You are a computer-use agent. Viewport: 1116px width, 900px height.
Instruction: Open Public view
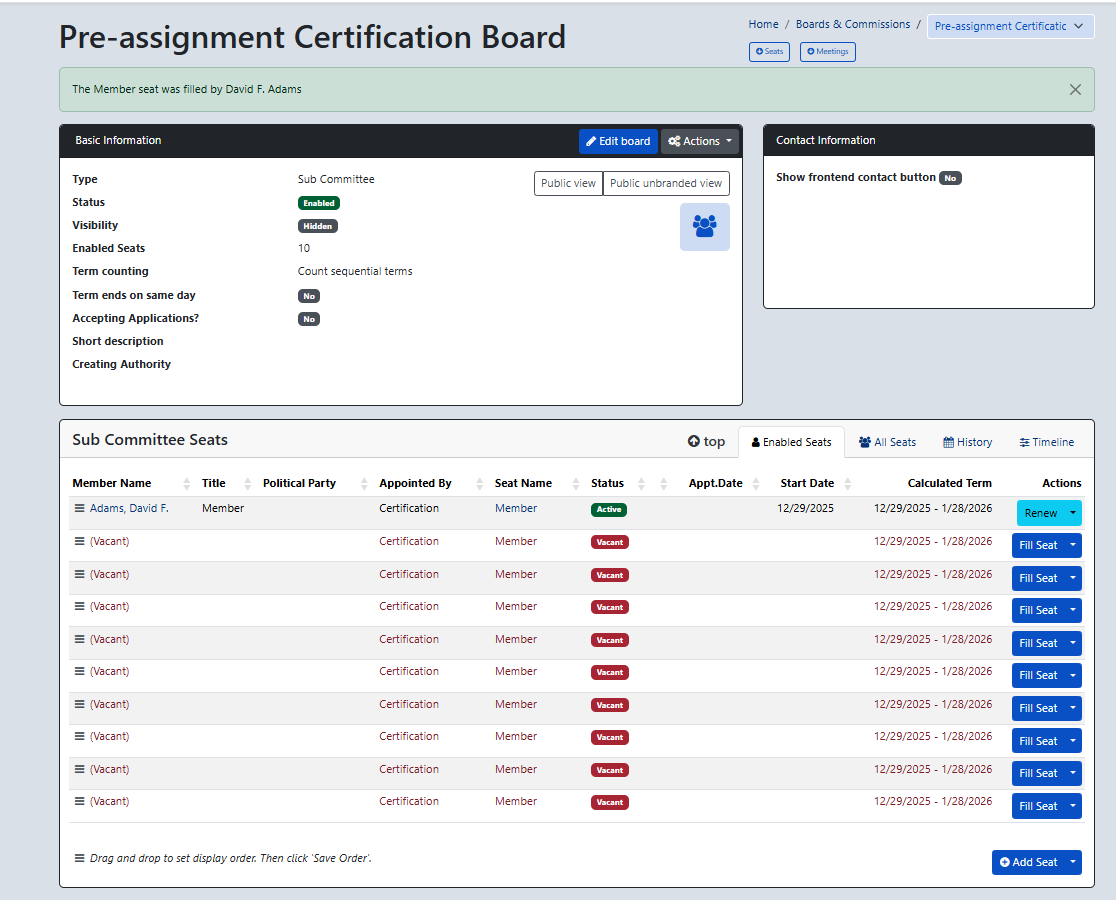pyautogui.click(x=568, y=183)
